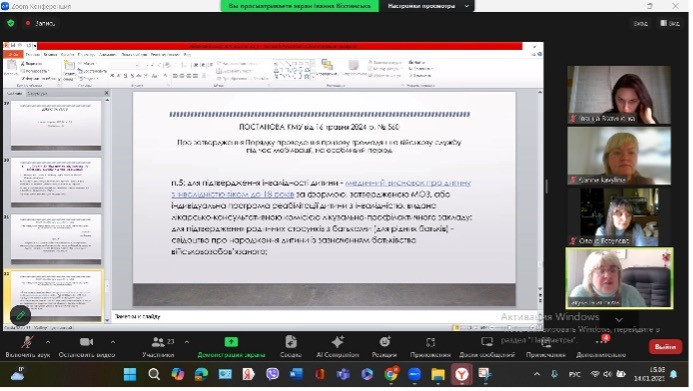Switch to Слайды tab in thumbnail pane
Viewport: 693px width, 391px height.
(14, 93)
